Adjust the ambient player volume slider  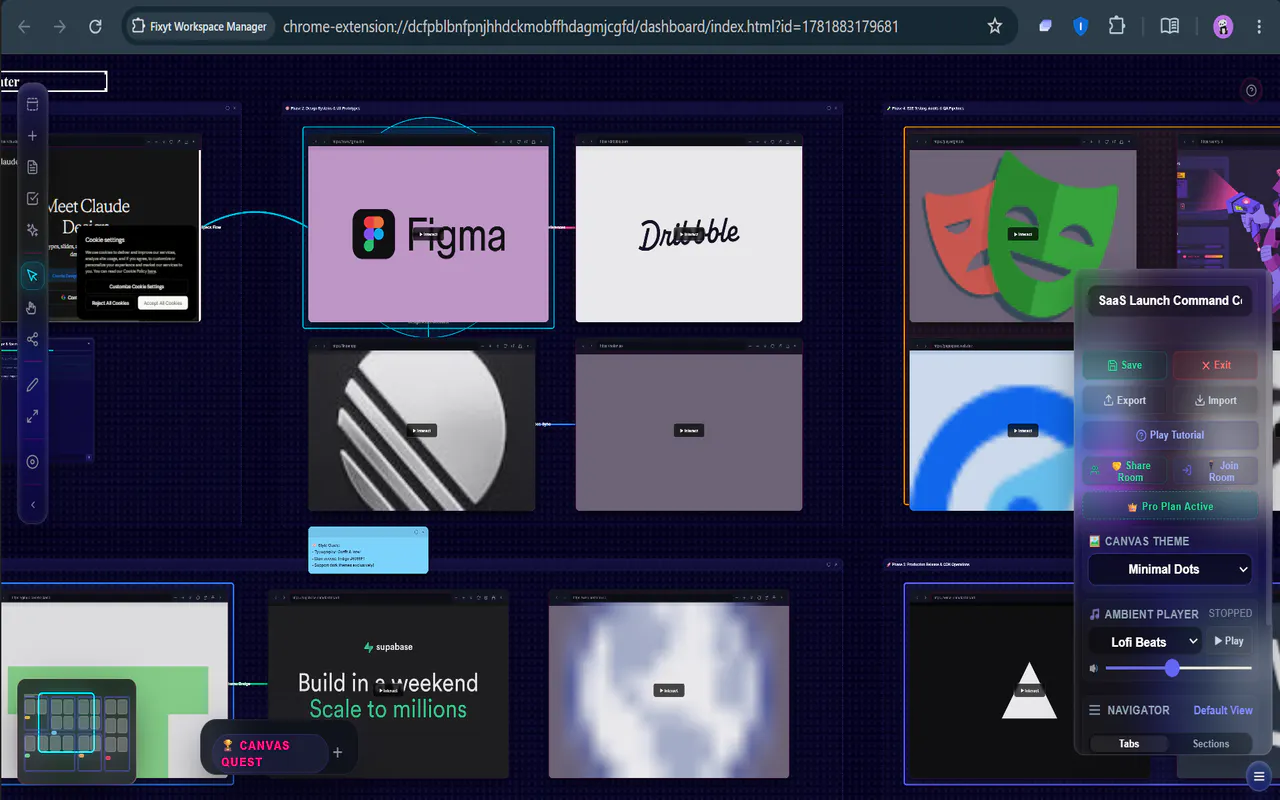(1179, 668)
